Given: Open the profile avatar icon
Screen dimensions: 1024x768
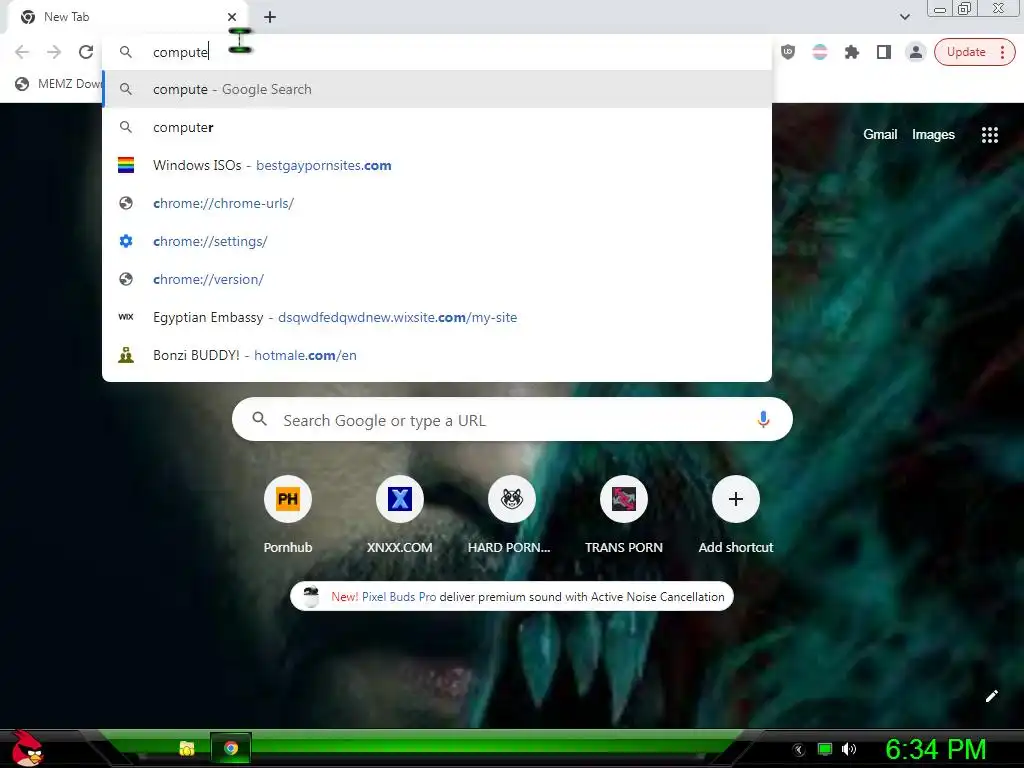Looking at the screenshot, I should point(916,52).
